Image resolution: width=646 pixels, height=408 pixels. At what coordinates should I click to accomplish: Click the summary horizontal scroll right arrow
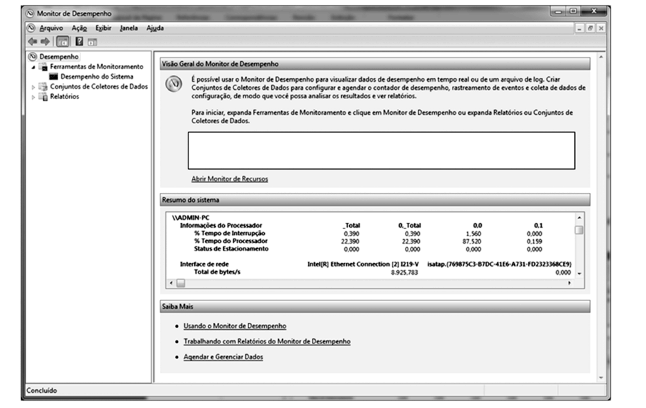570,283
